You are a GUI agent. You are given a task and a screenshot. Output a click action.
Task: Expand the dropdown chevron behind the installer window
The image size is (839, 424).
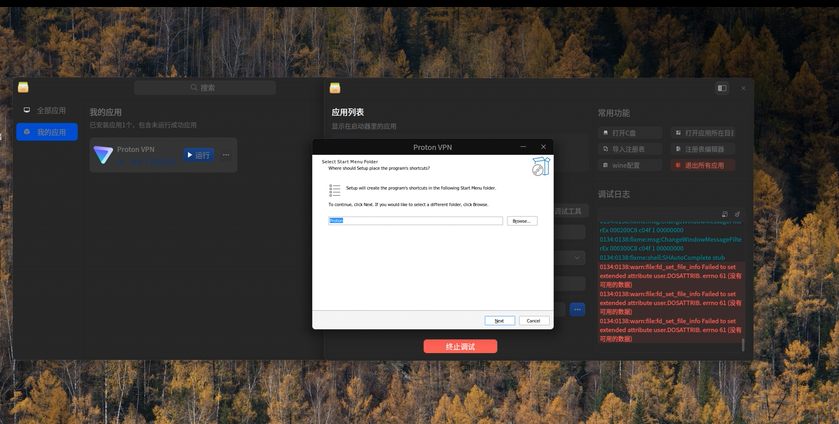[577, 258]
